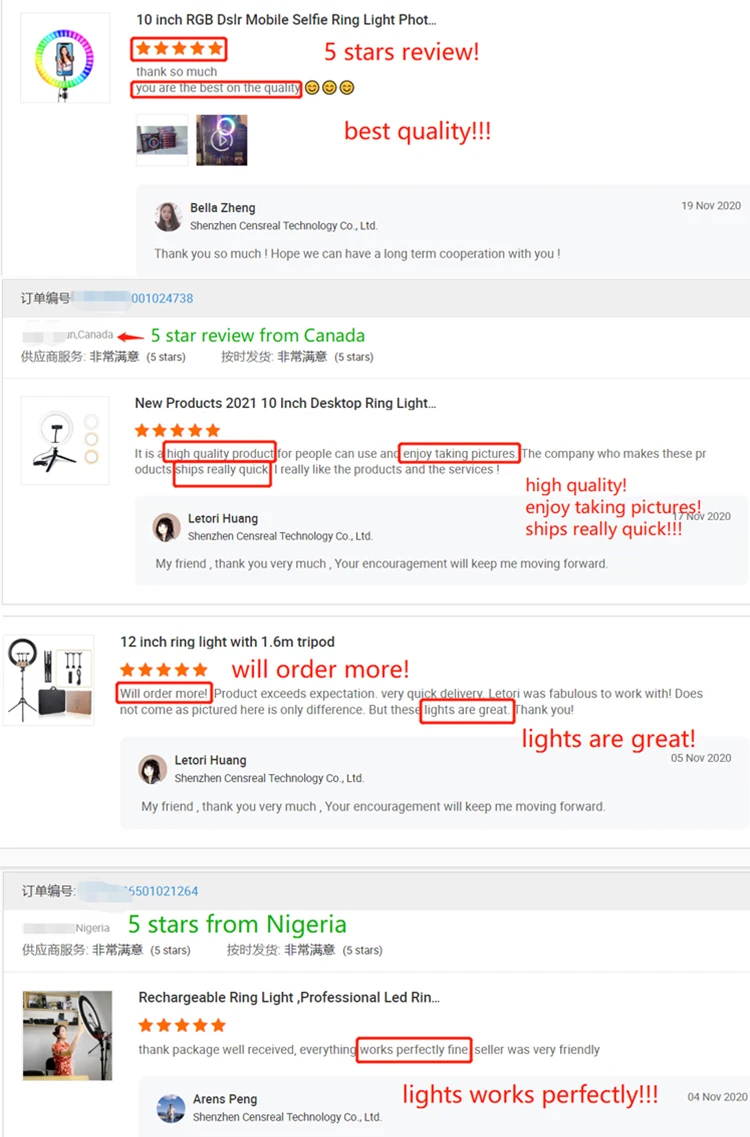Click the five-star rating on RGB light review

pyautogui.click(x=178, y=49)
